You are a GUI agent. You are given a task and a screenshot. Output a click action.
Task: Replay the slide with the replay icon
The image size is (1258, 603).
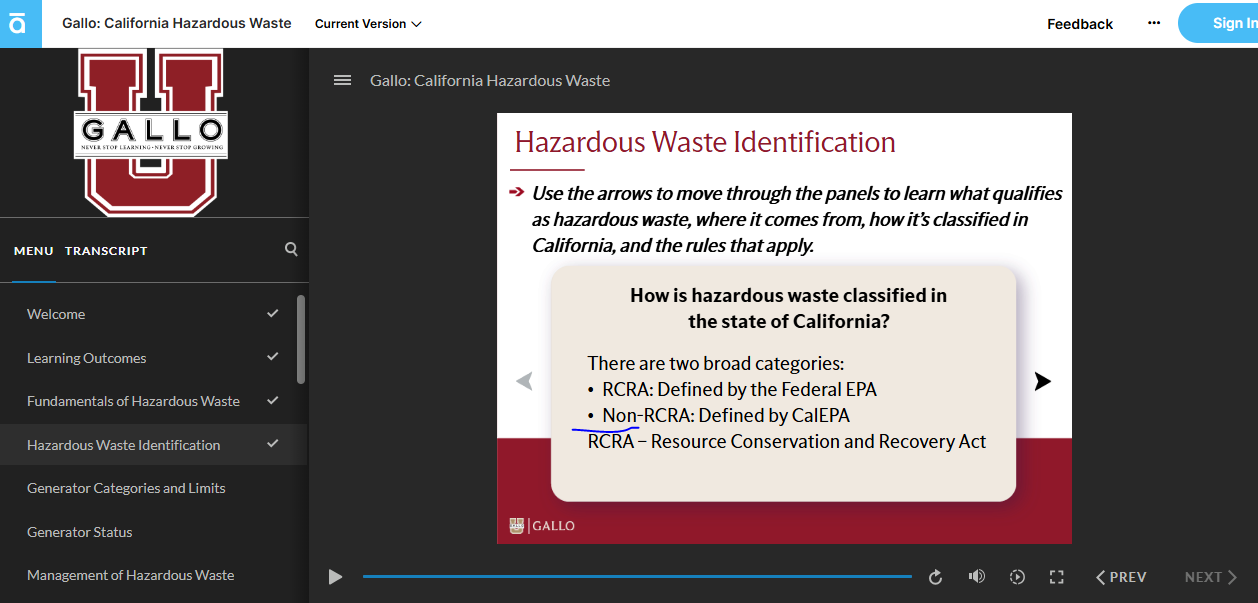coord(935,577)
